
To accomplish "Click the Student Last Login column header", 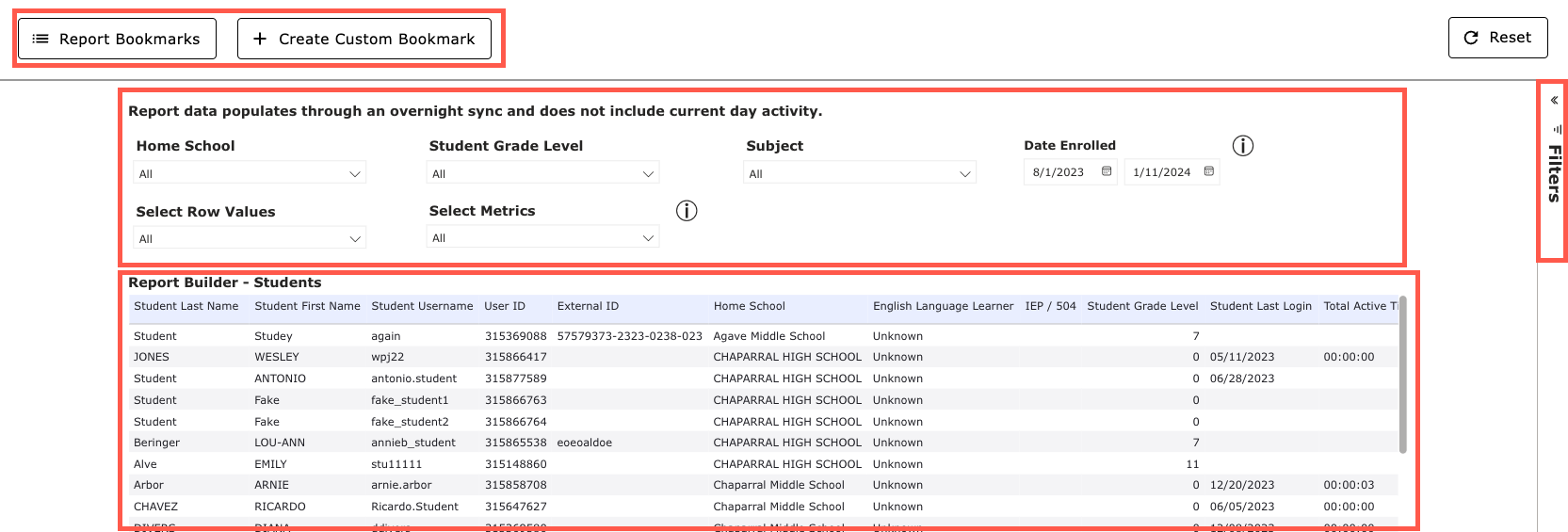I will click(1260, 306).
